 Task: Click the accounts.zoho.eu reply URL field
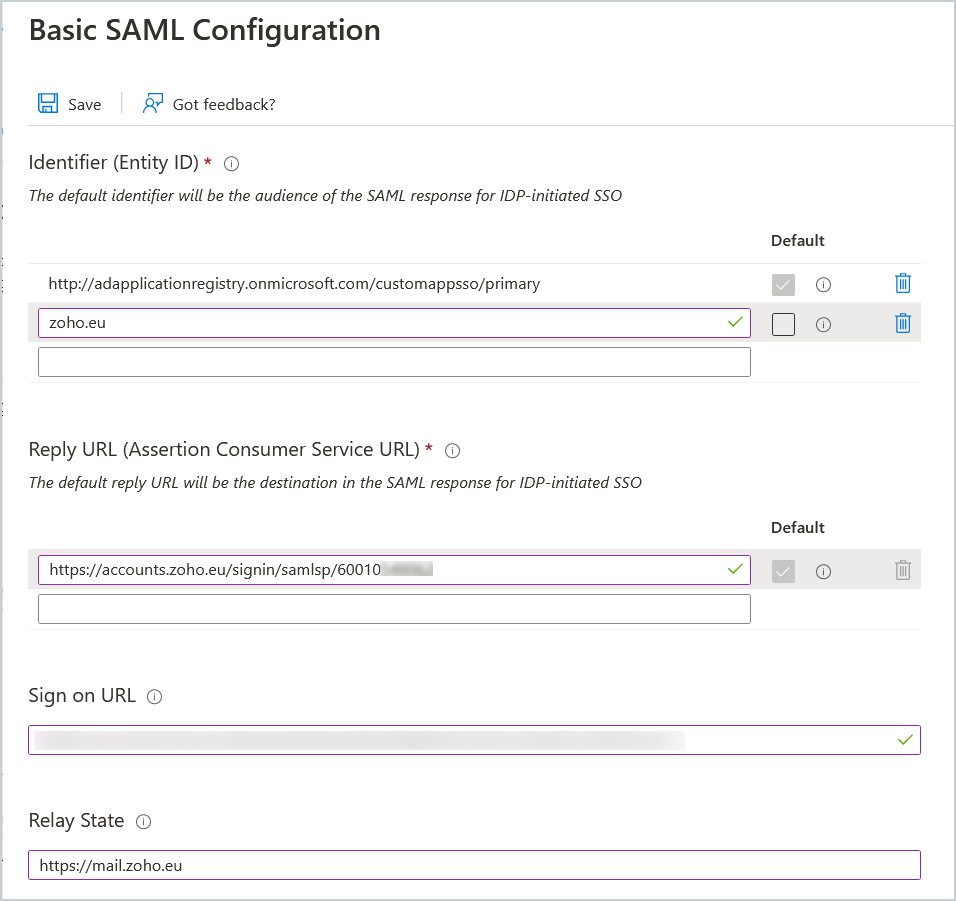click(x=394, y=570)
